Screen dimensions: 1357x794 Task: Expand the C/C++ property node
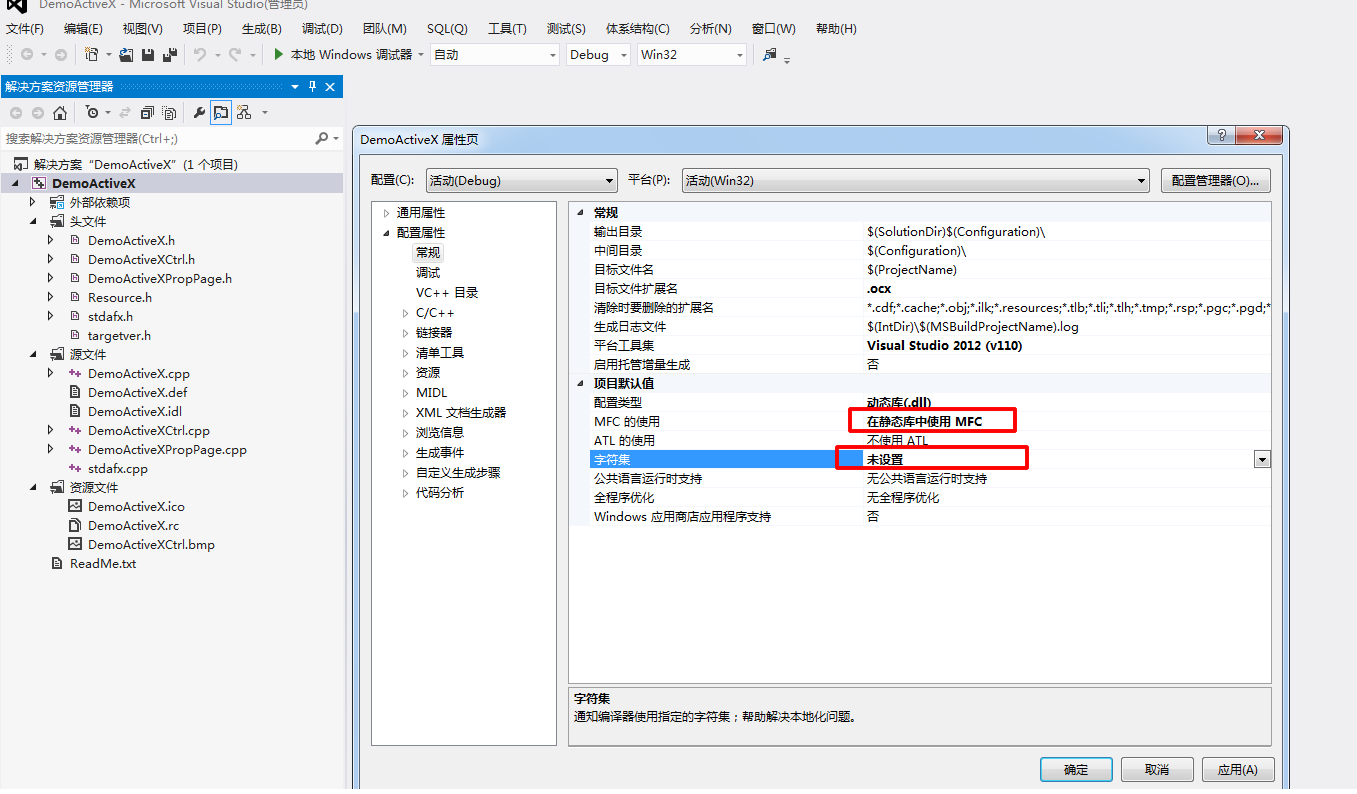click(x=405, y=313)
